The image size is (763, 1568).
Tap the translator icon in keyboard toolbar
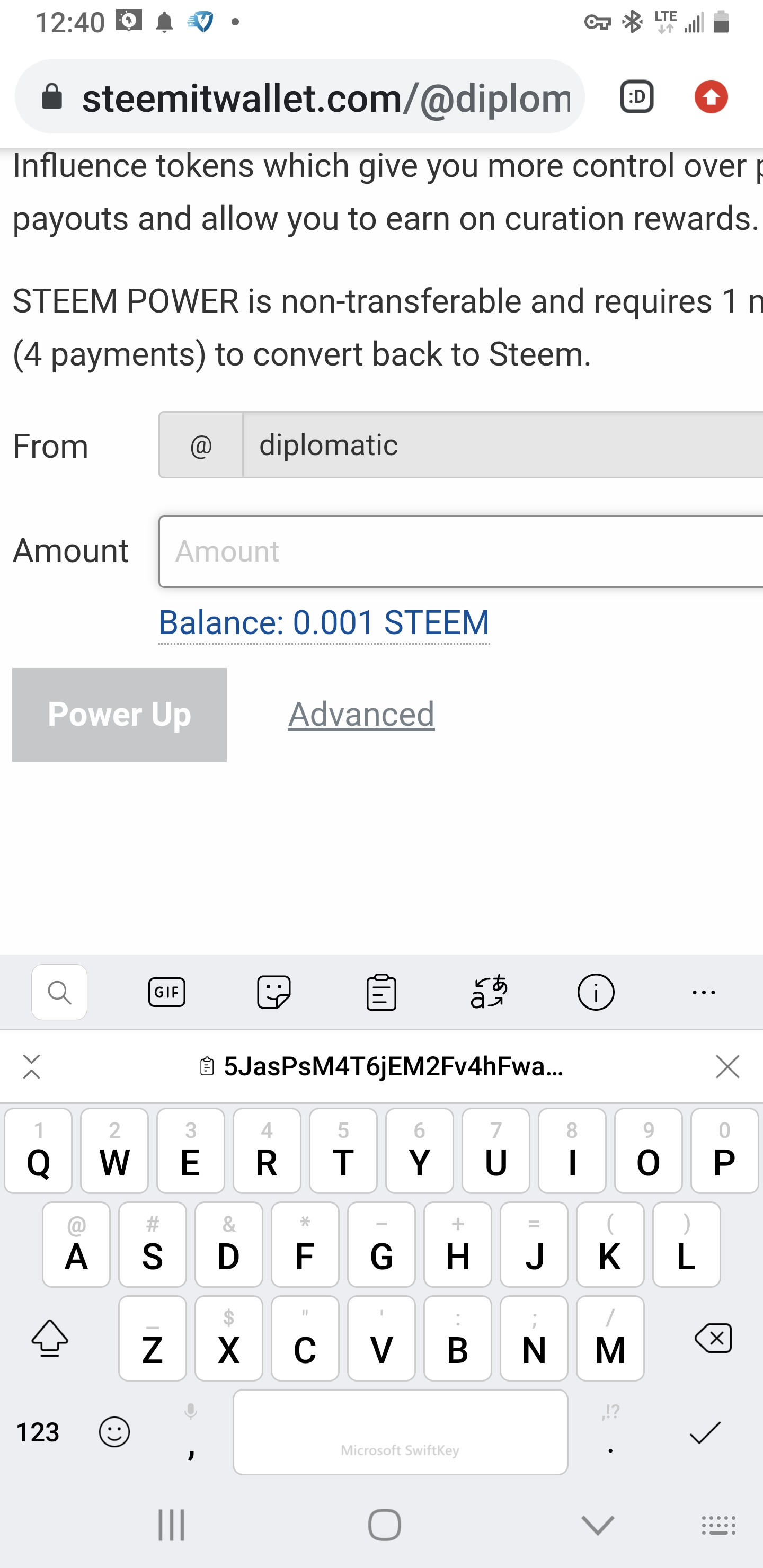489,993
